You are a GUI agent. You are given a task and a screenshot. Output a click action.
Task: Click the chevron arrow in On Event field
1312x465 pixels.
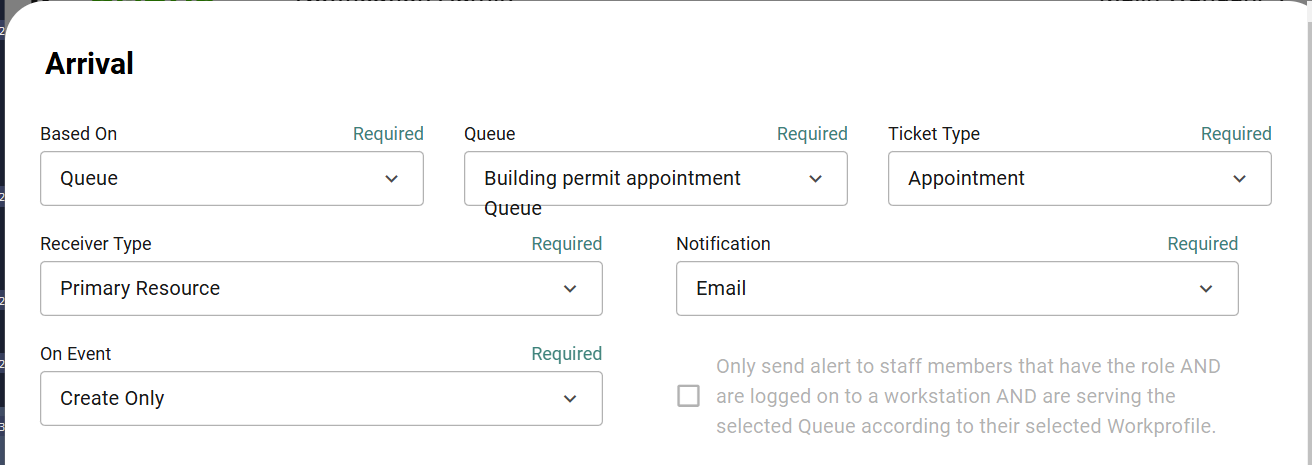point(570,399)
